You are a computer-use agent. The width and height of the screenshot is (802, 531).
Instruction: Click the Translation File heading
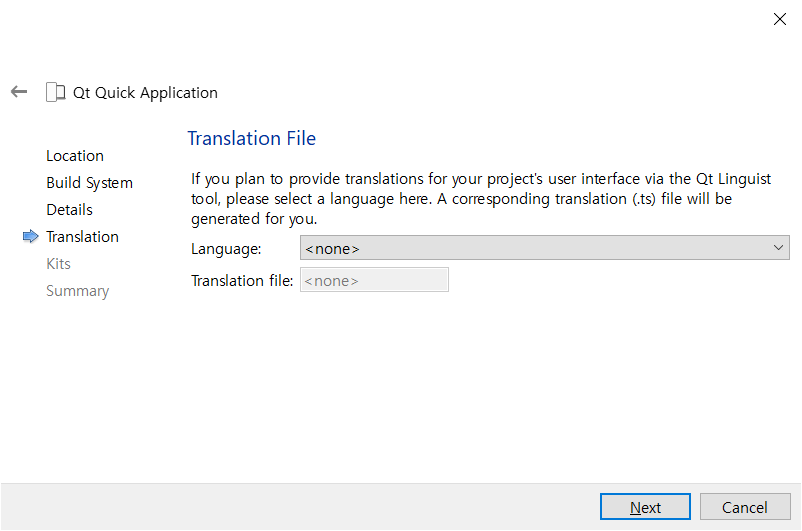pyautogui.click(x=252, y=138)
